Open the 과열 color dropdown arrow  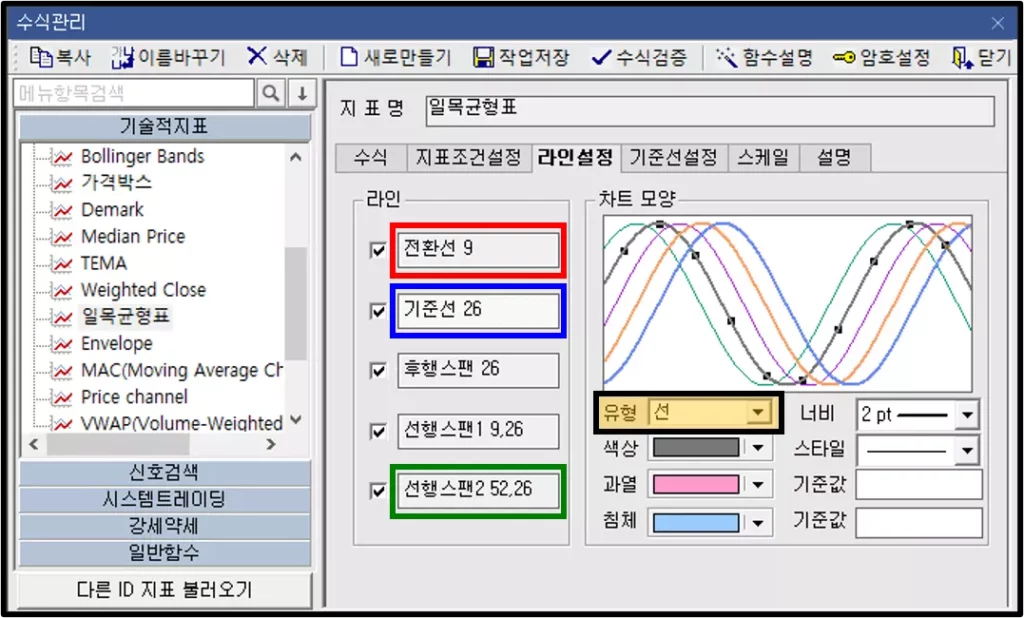pos(758,485)
